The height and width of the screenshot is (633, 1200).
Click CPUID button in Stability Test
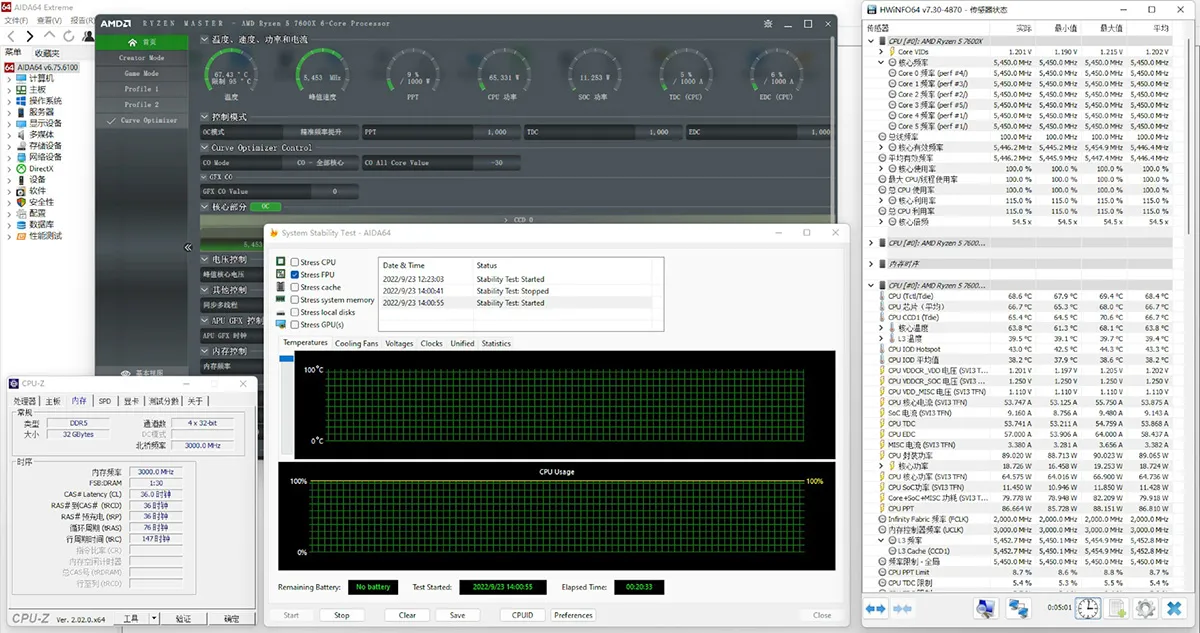click(x=523, y=615)
